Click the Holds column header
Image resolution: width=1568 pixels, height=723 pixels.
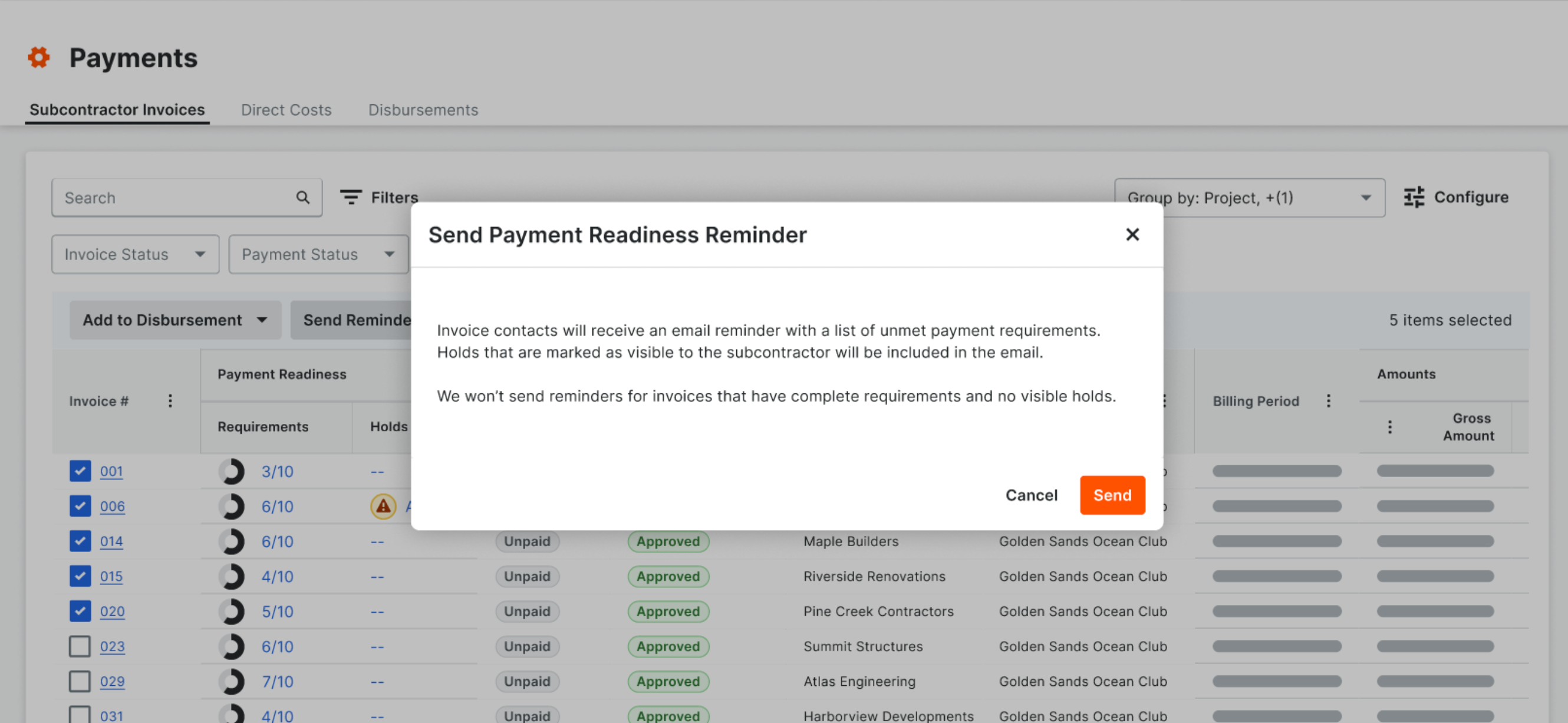(x=389, y=427)
